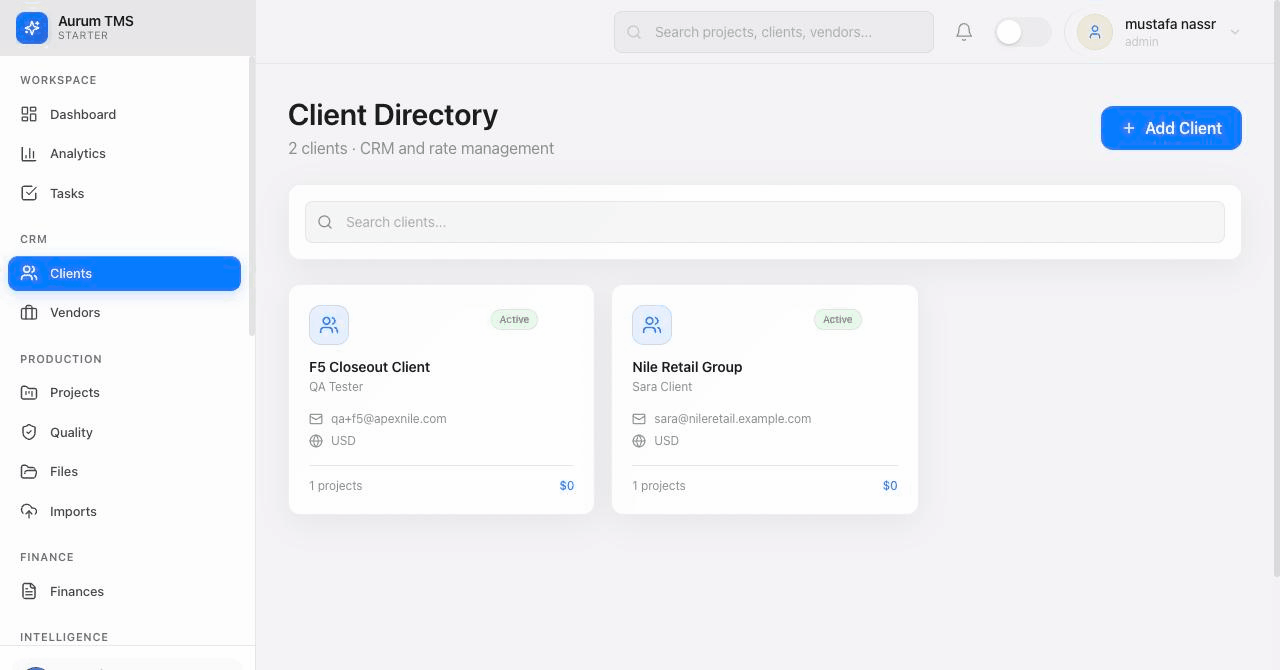Open the Dashboard page
This screenshot has width=1280, height=670.
pos(124,114)
